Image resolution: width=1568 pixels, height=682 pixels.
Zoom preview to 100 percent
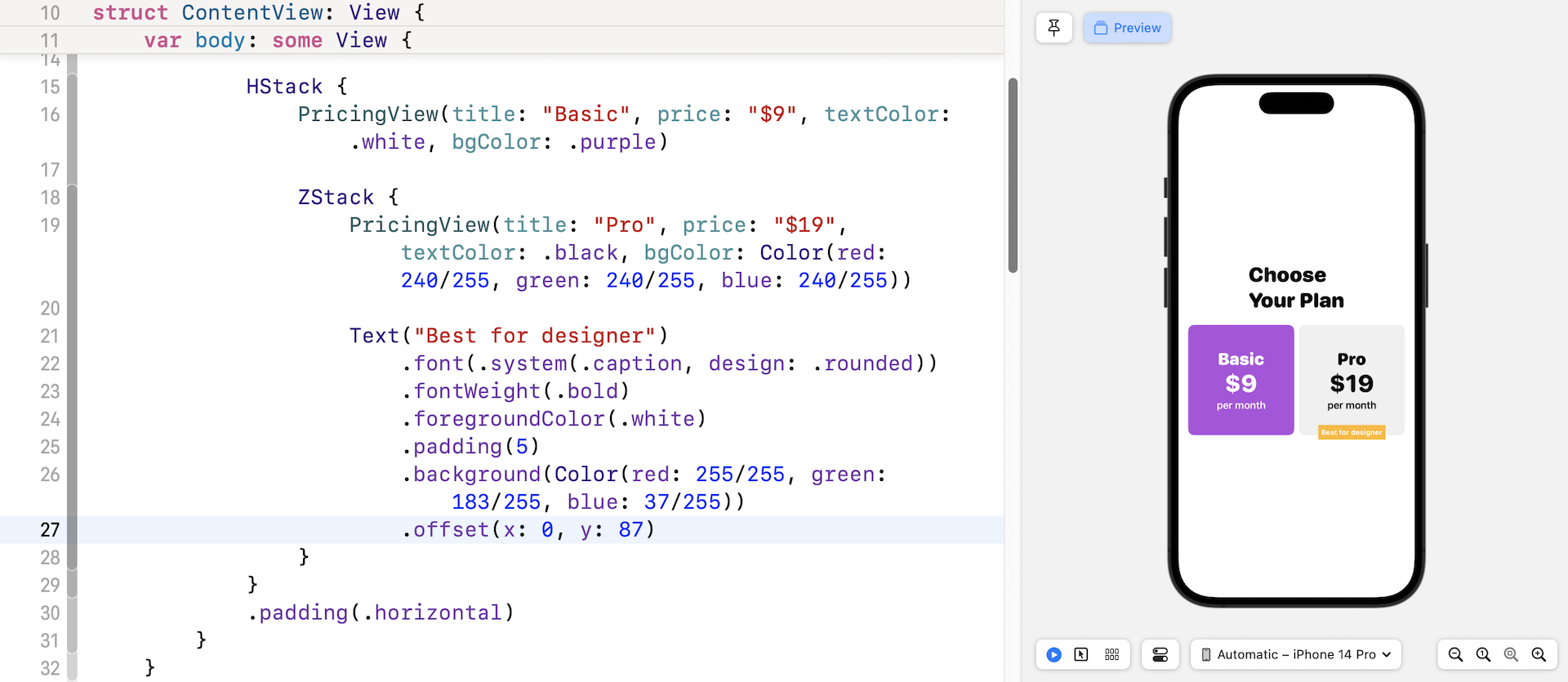(1483, 654)
